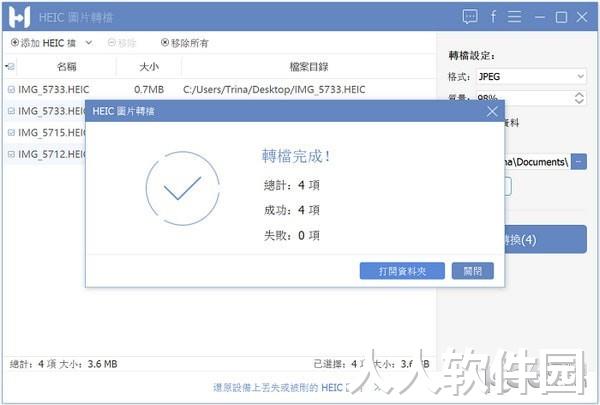The height and width of the screenshot is (405, 600).
Task: Click the 轉換(4) convert button
Action: 545,239
